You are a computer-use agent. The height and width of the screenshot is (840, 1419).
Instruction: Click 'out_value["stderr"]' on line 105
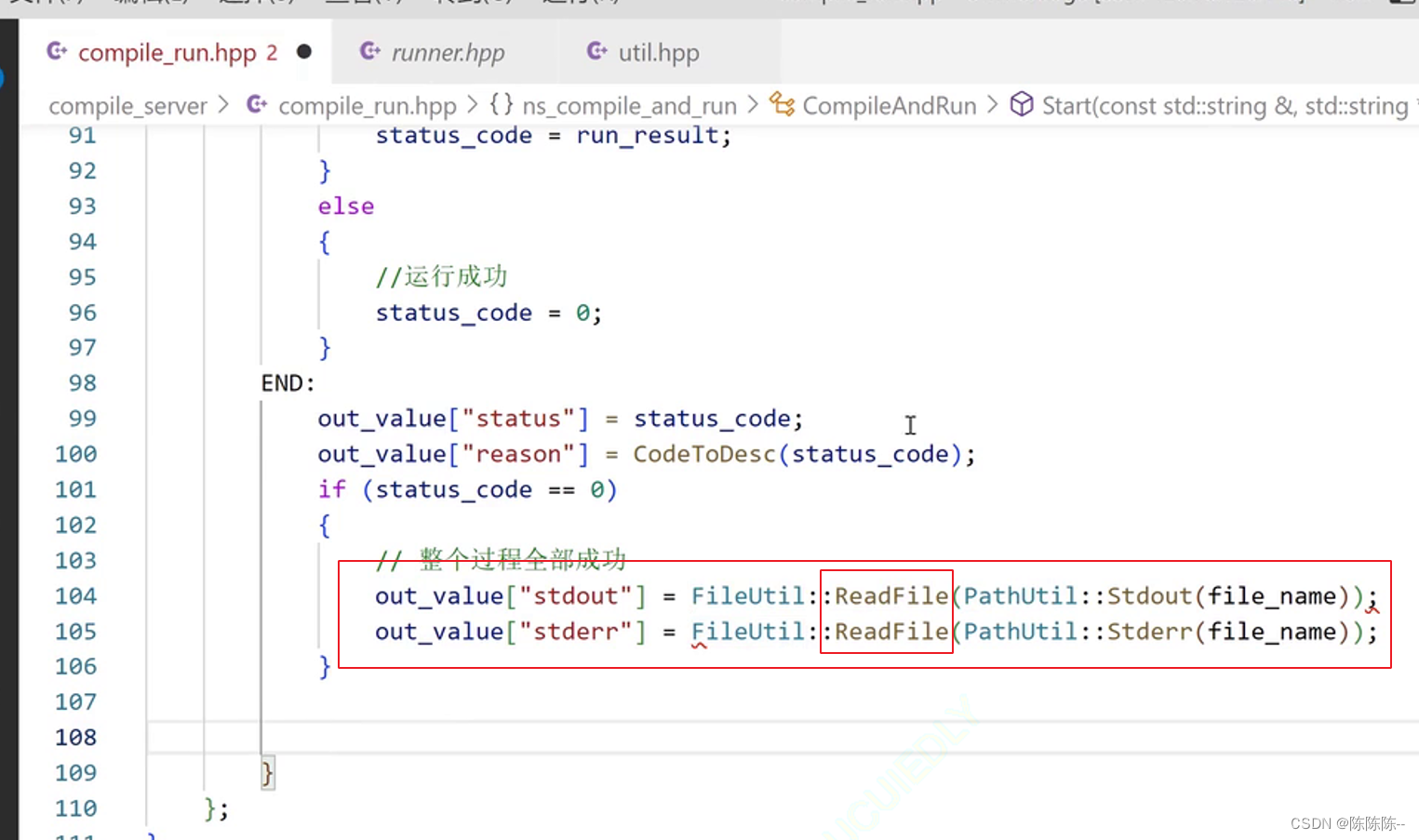click(511, 632)
